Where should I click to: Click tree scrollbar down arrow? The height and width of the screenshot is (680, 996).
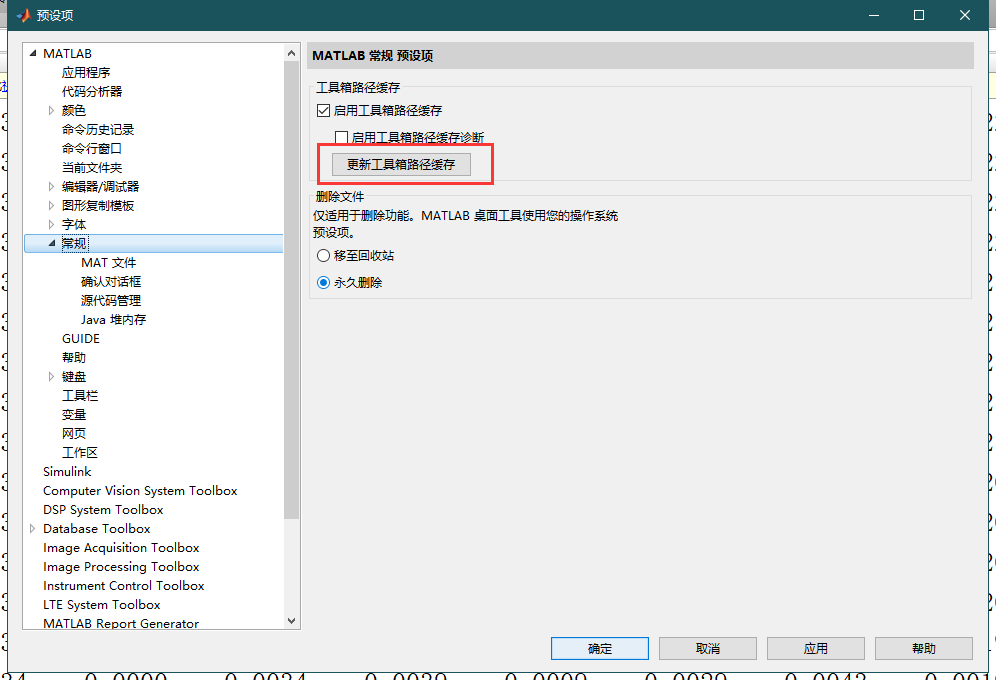coord(292,621)
